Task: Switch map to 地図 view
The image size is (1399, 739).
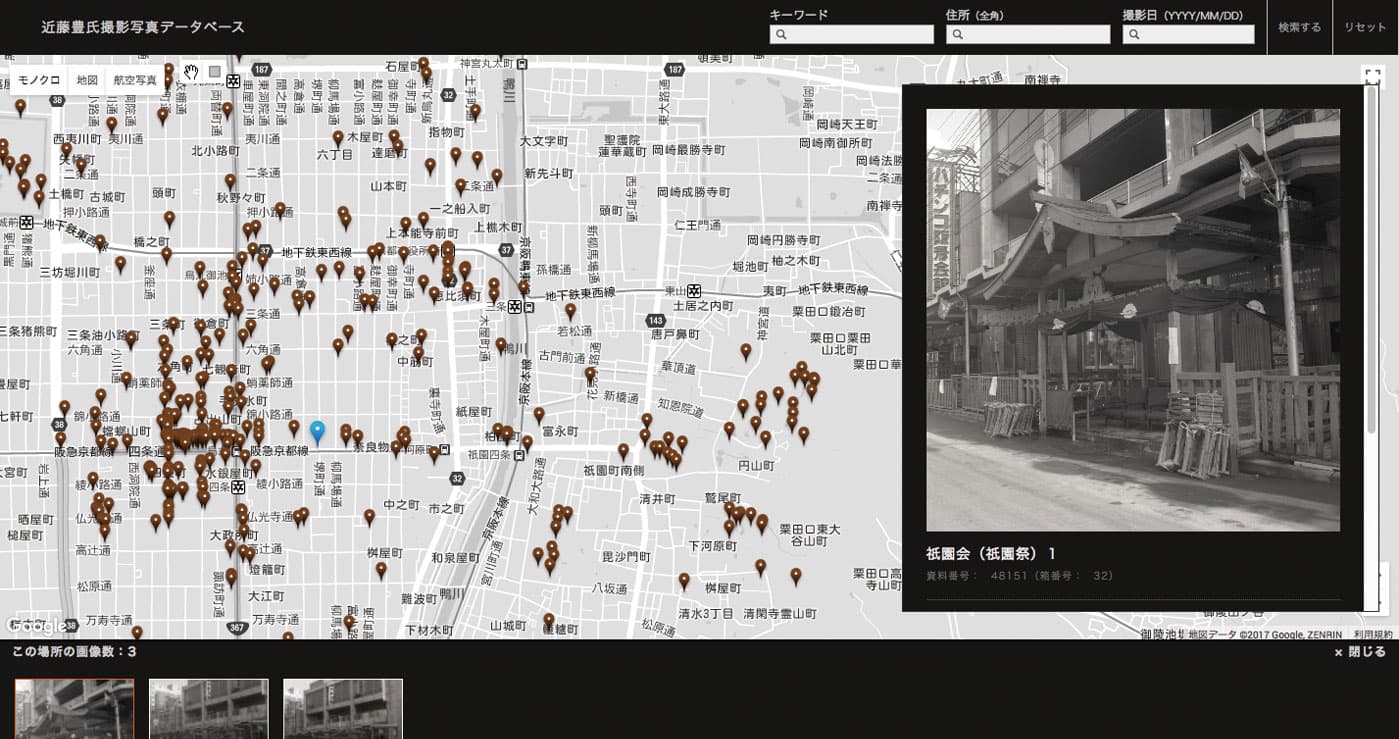Action: tap(87, 80)
